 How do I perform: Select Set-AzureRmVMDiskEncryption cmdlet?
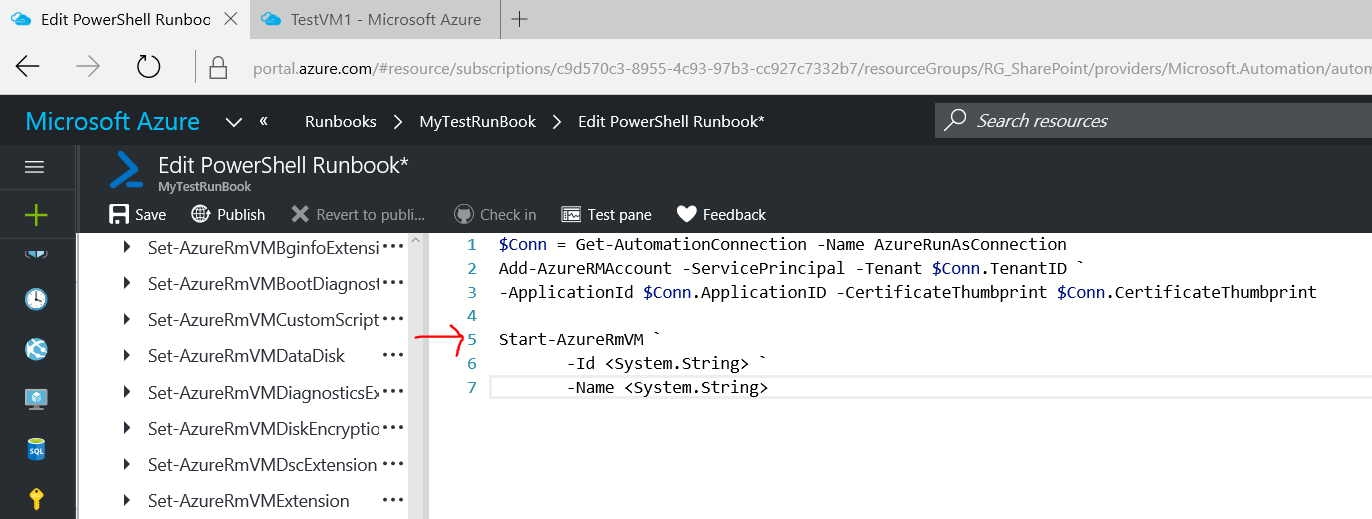(x=263, y=428)
